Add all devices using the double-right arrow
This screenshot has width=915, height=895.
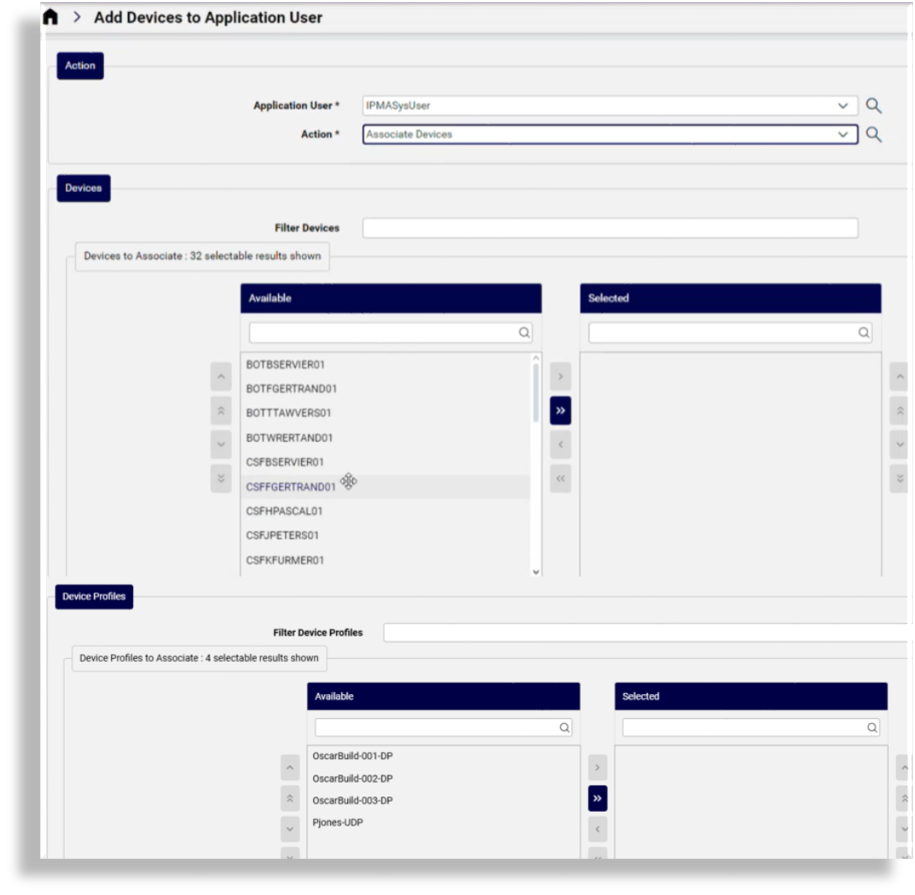tap(559, 410)
